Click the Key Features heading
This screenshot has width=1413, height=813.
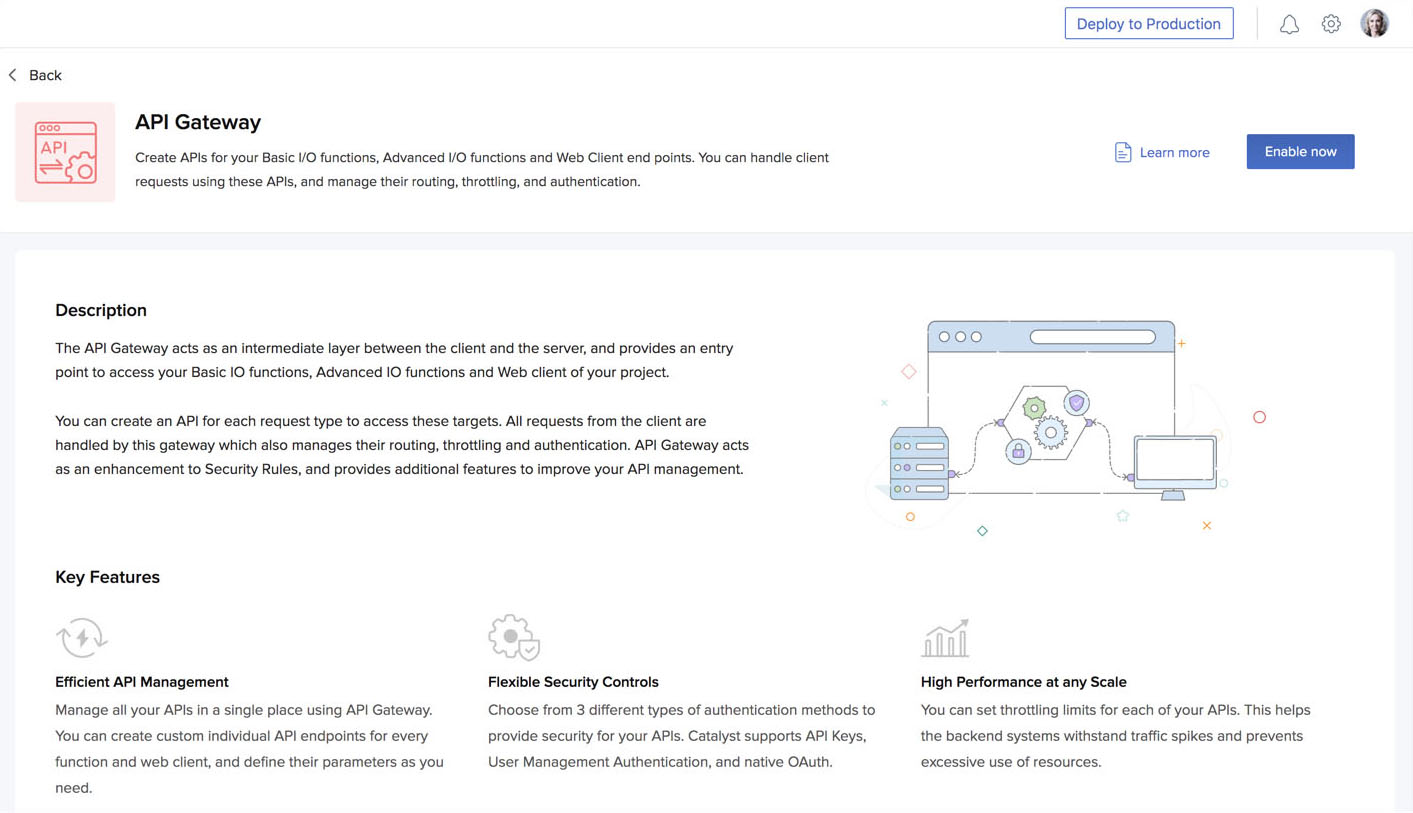107,577
